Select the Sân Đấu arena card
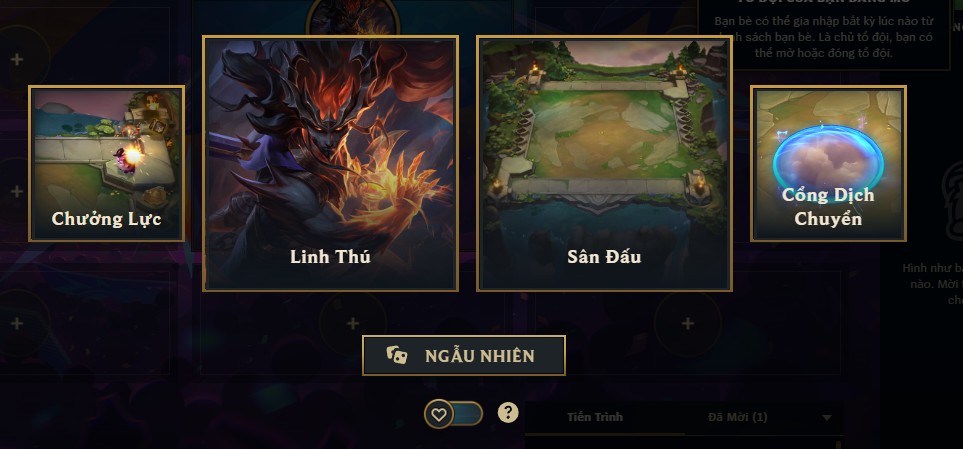The image size is (963, 449). click(x=604, y=163)
